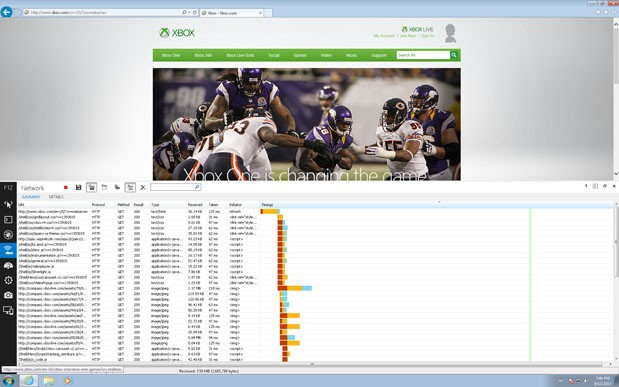Open address bar dropdown arrow in browser
Image resolution: width=619 pixels, height=387 pixels.
coord(189,13)
